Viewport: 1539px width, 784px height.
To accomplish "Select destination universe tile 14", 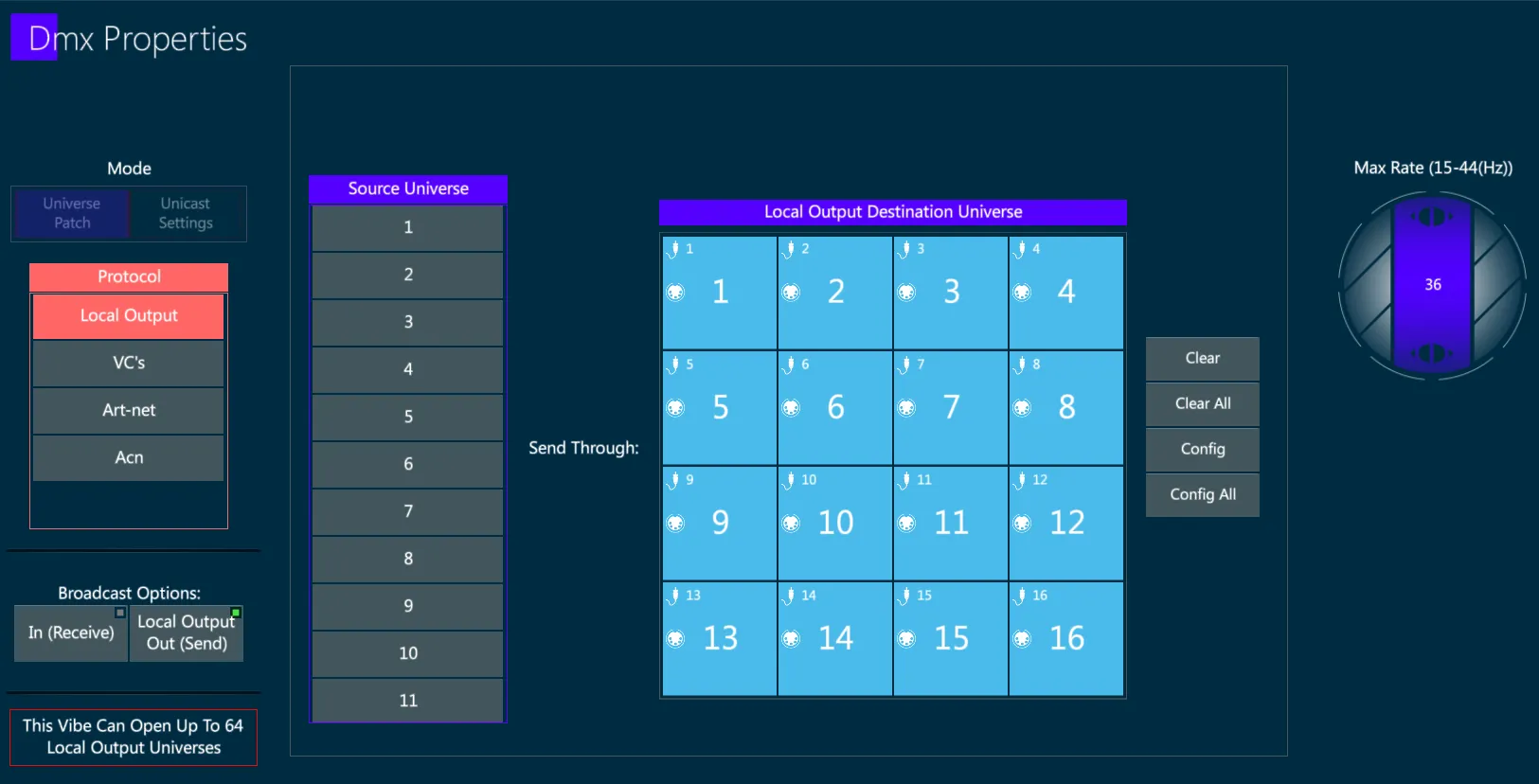I will [x=835, y=639].
